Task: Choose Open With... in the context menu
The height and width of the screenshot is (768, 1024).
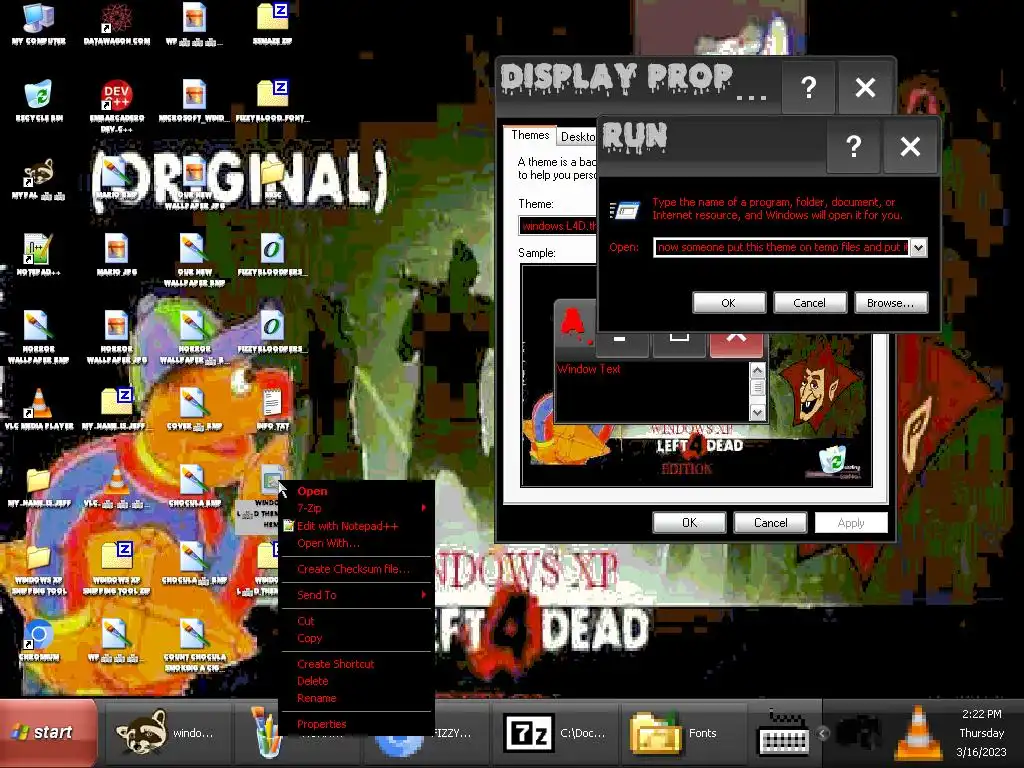Action: [x=357, y=543]
